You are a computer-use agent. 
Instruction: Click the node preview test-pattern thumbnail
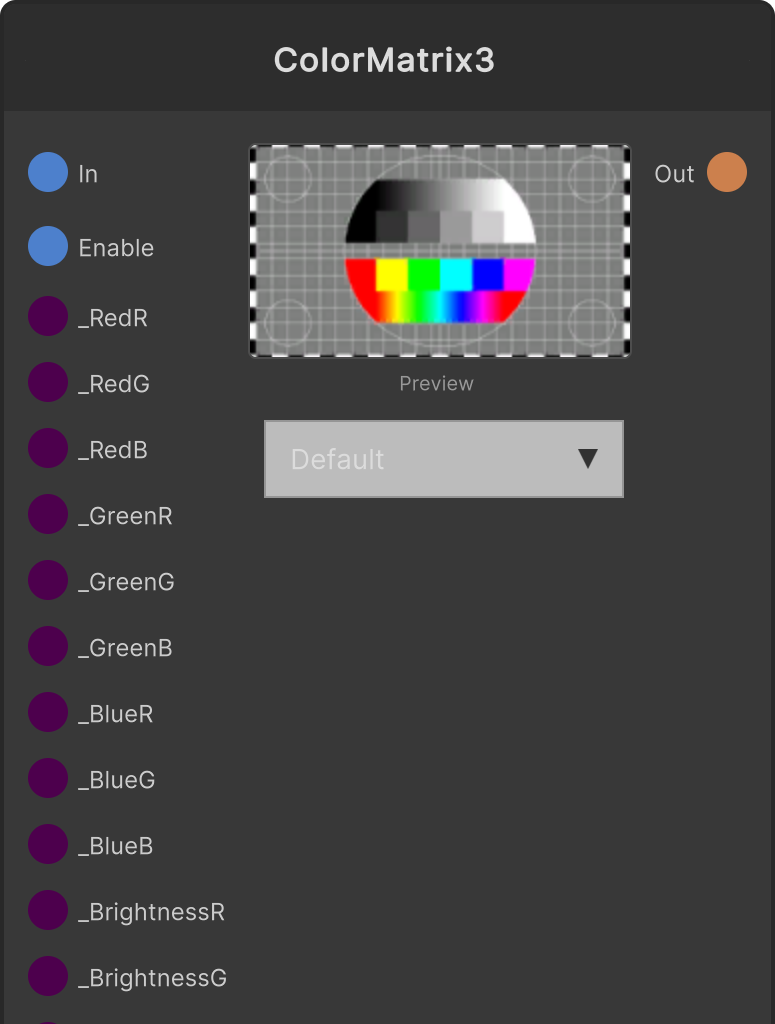pyautogui.click(x=440, y=251)
